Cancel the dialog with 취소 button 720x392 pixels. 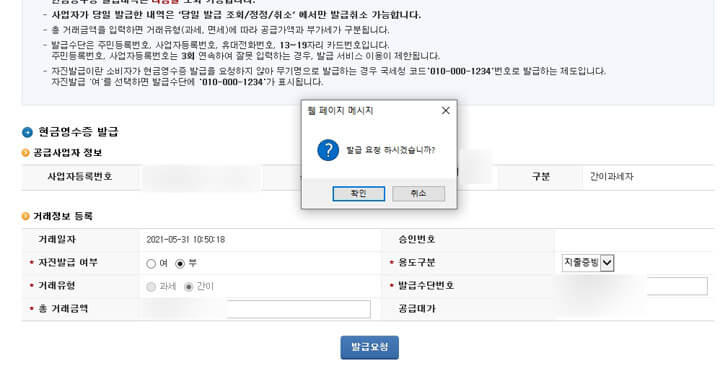(x=418, y=194)
